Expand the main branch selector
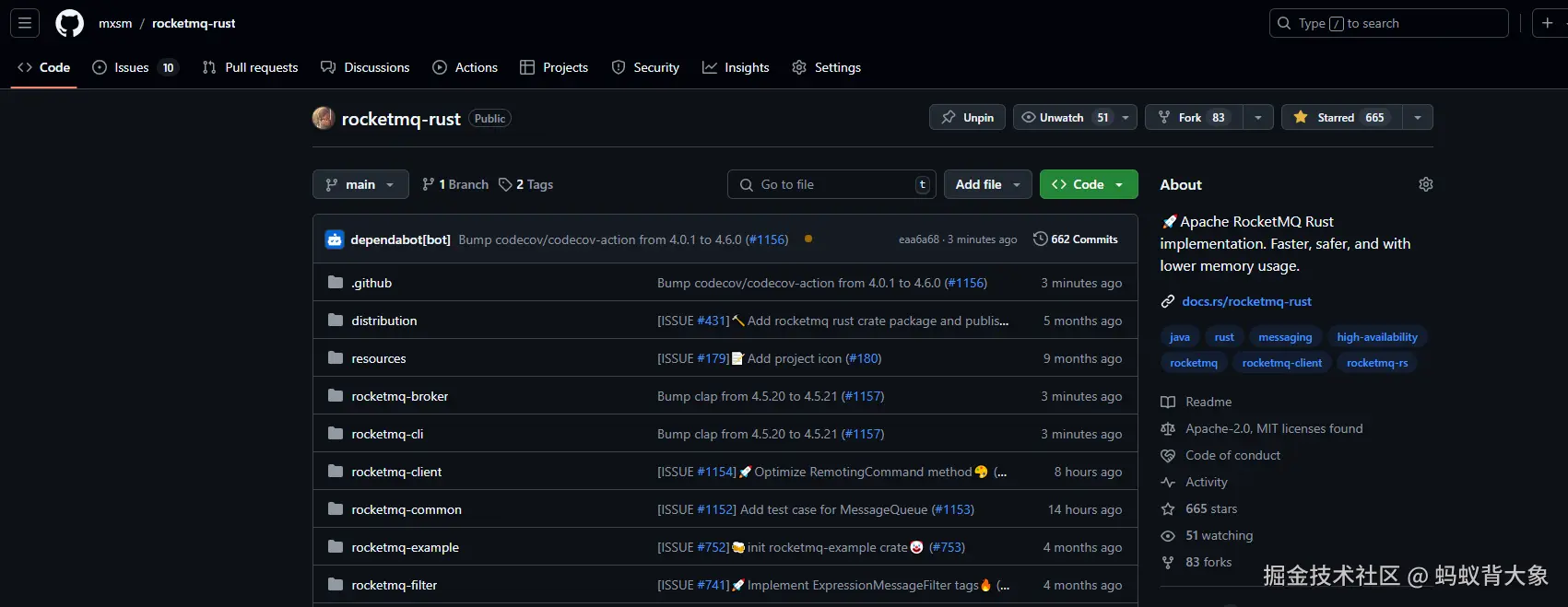Screen dimensions: 1568x607 pos(360,184)
